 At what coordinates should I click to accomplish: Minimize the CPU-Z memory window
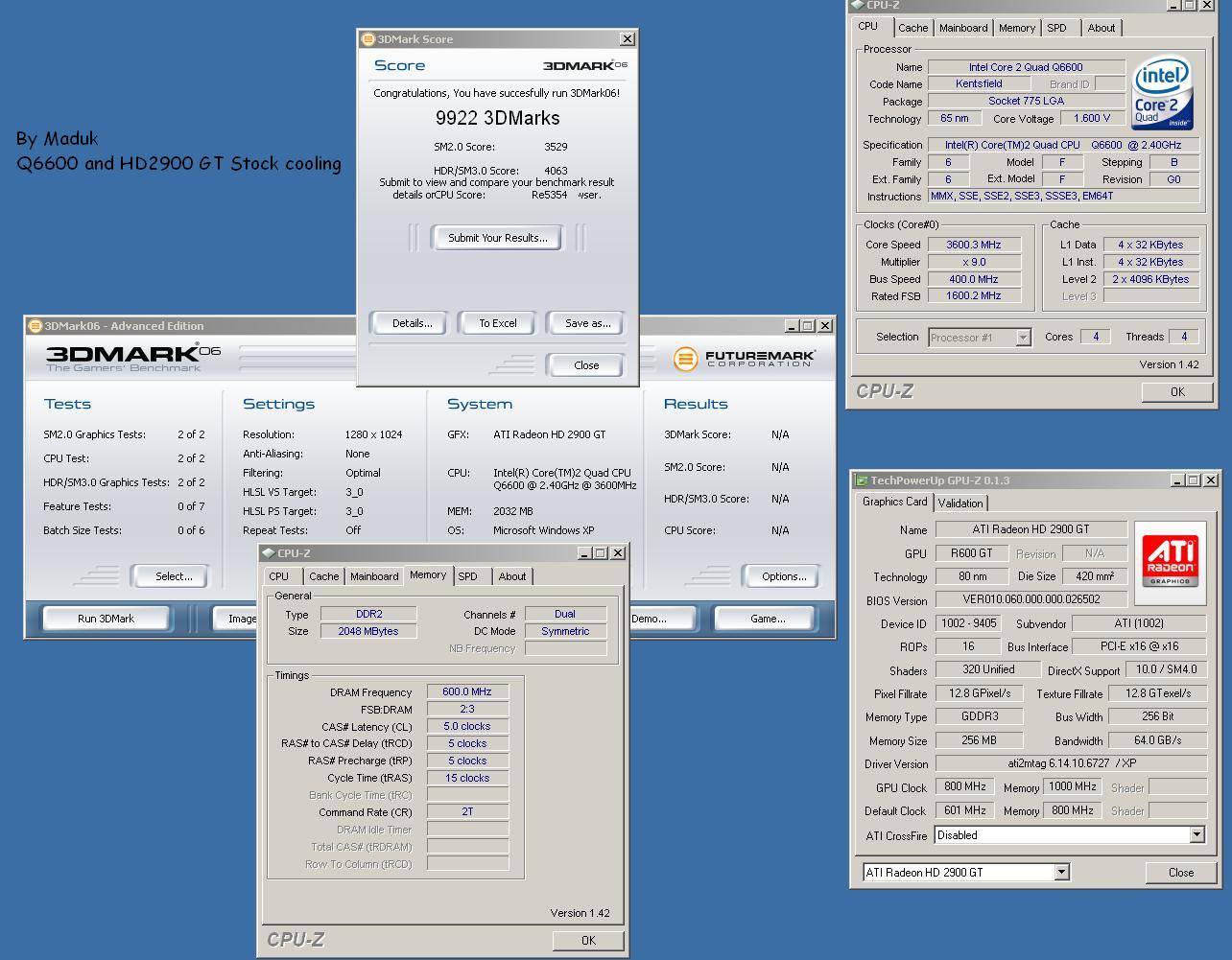pyautogui.click(x=584, y=553)
